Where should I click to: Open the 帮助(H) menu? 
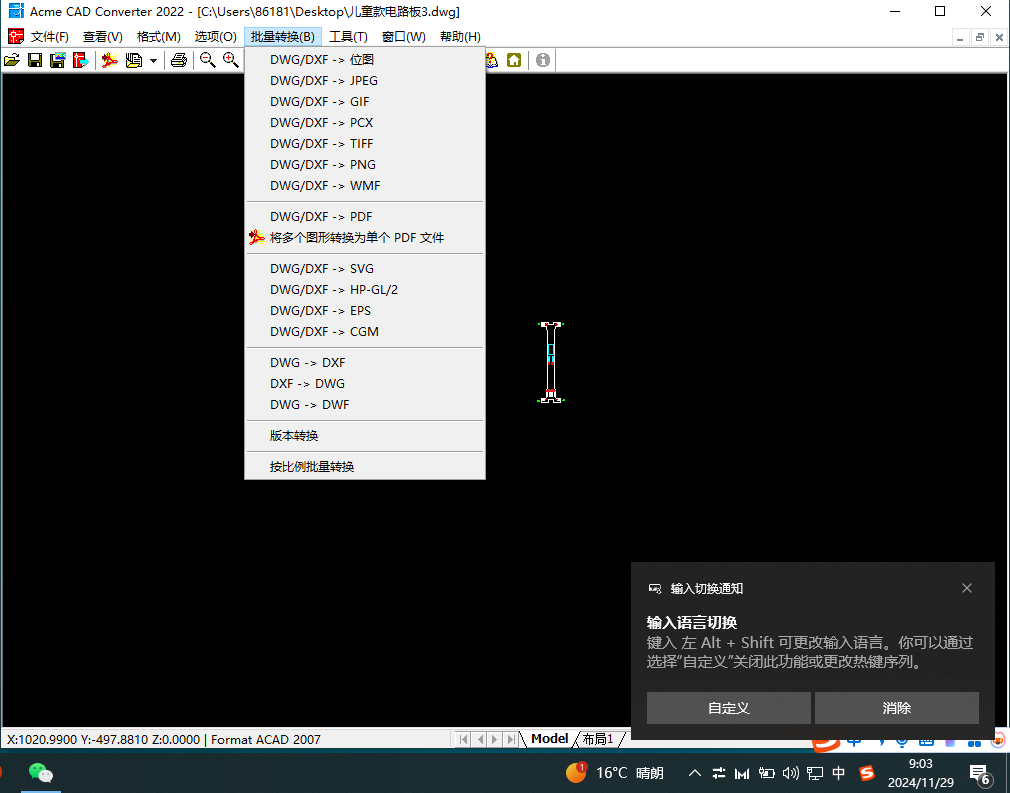point(460,37)
